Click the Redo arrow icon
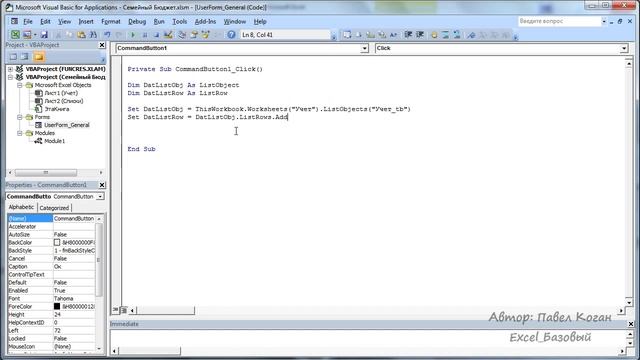The width and height of the screenshot is (640, 360). pos(118,35)
